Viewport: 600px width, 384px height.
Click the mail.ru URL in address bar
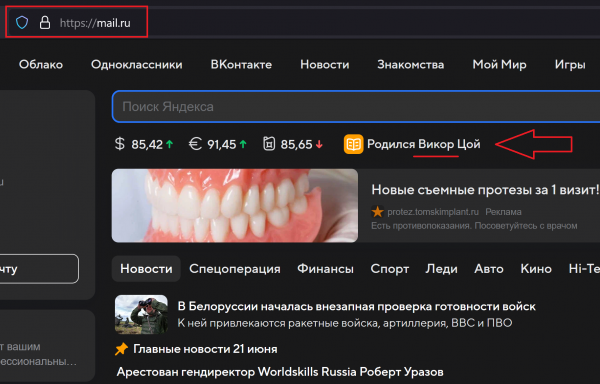[x=95, y=23]
